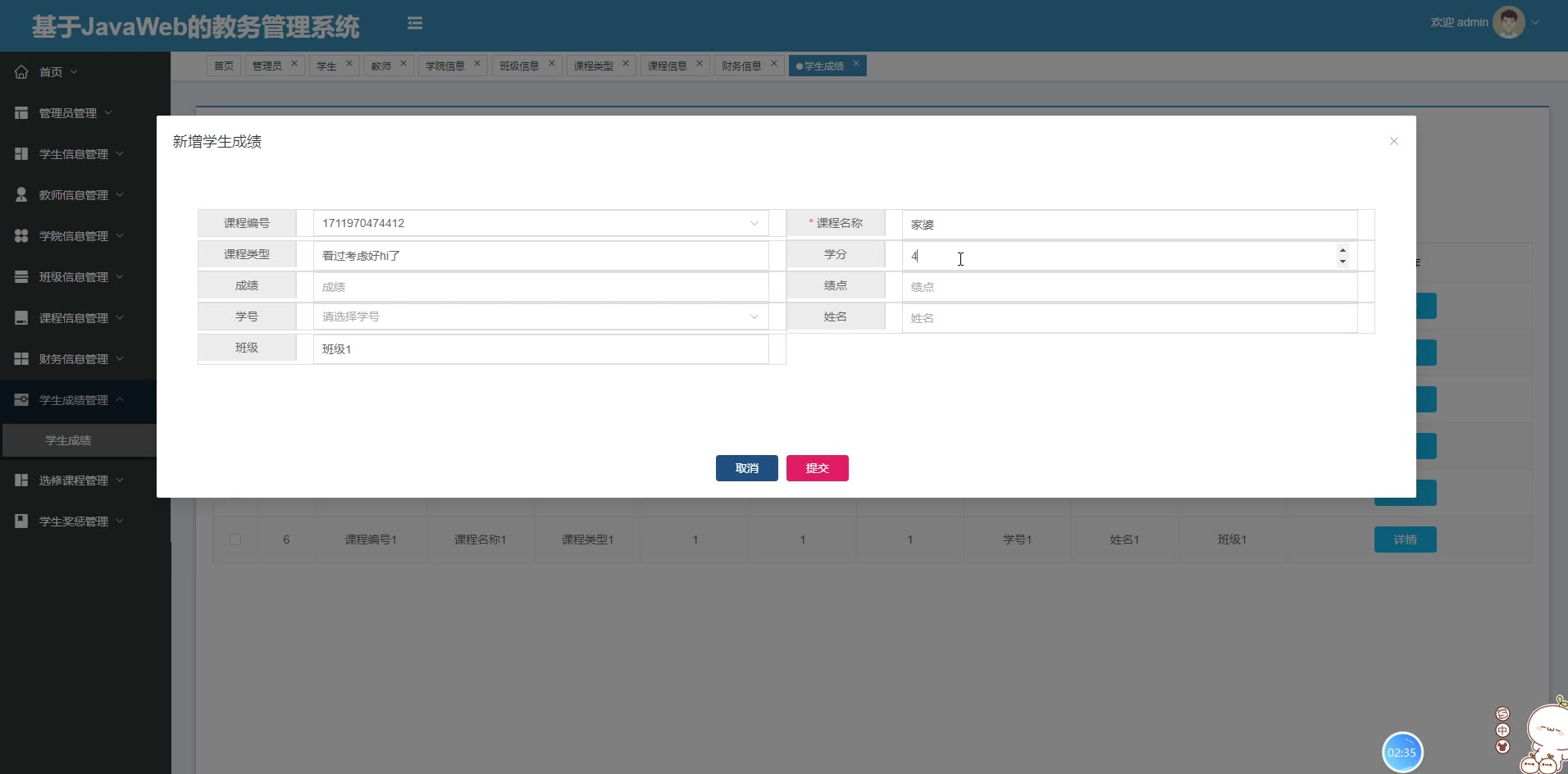Close the 学生成绩 tab
Screen dimensions: 1568x774
point(856,63)
